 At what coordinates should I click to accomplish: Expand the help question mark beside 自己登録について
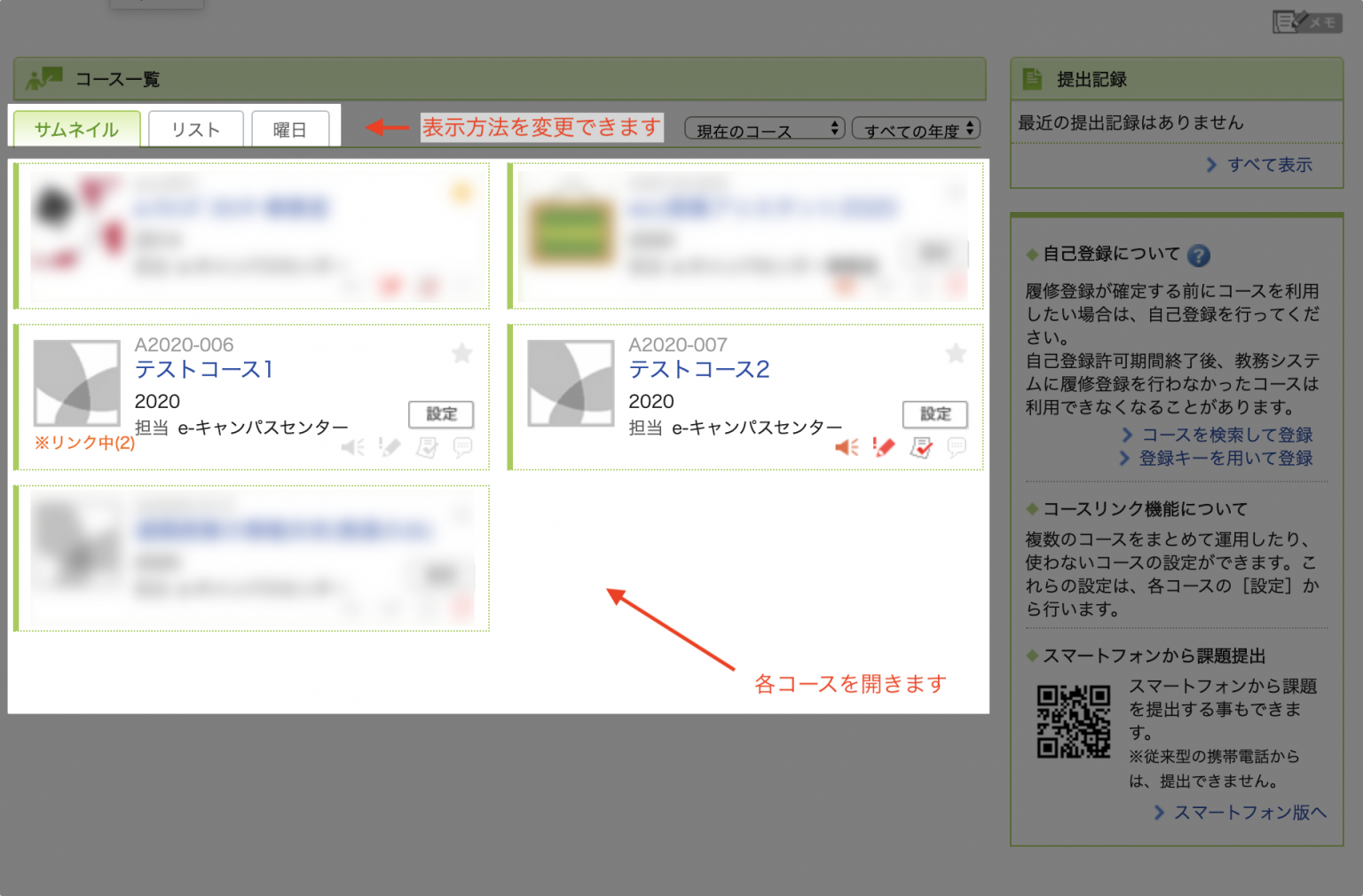pos(1199,255)
